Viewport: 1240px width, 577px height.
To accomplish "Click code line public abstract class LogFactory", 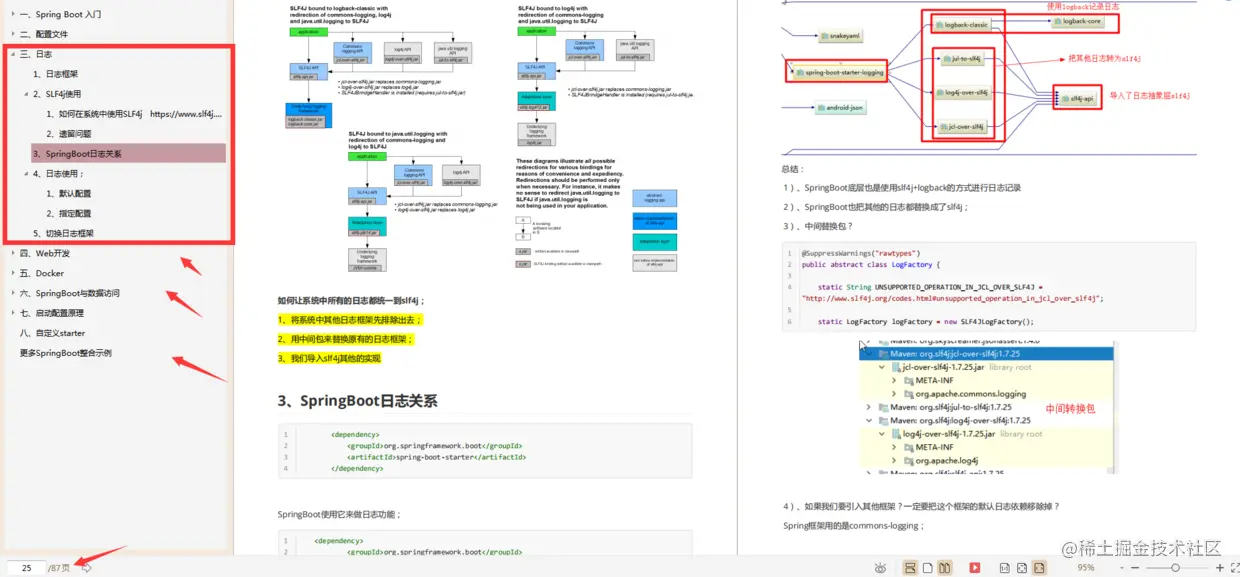I will 872,265.
